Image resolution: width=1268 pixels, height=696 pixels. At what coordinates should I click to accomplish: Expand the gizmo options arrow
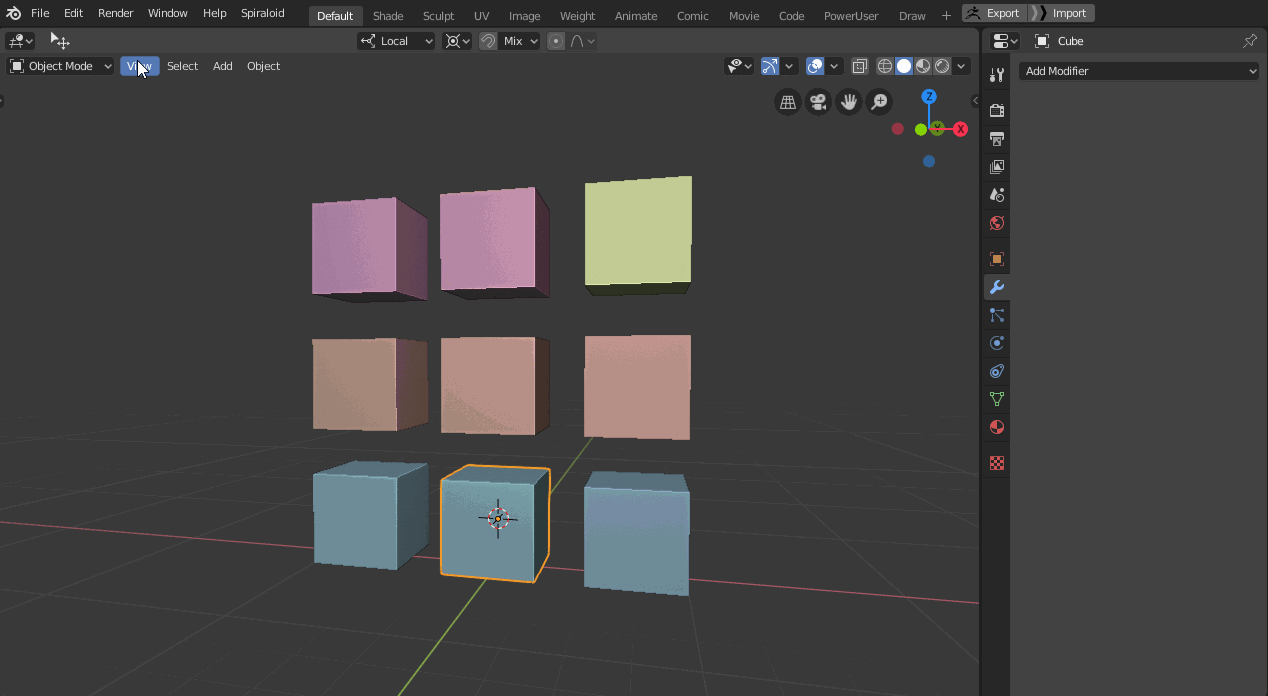tap(789, 66)
